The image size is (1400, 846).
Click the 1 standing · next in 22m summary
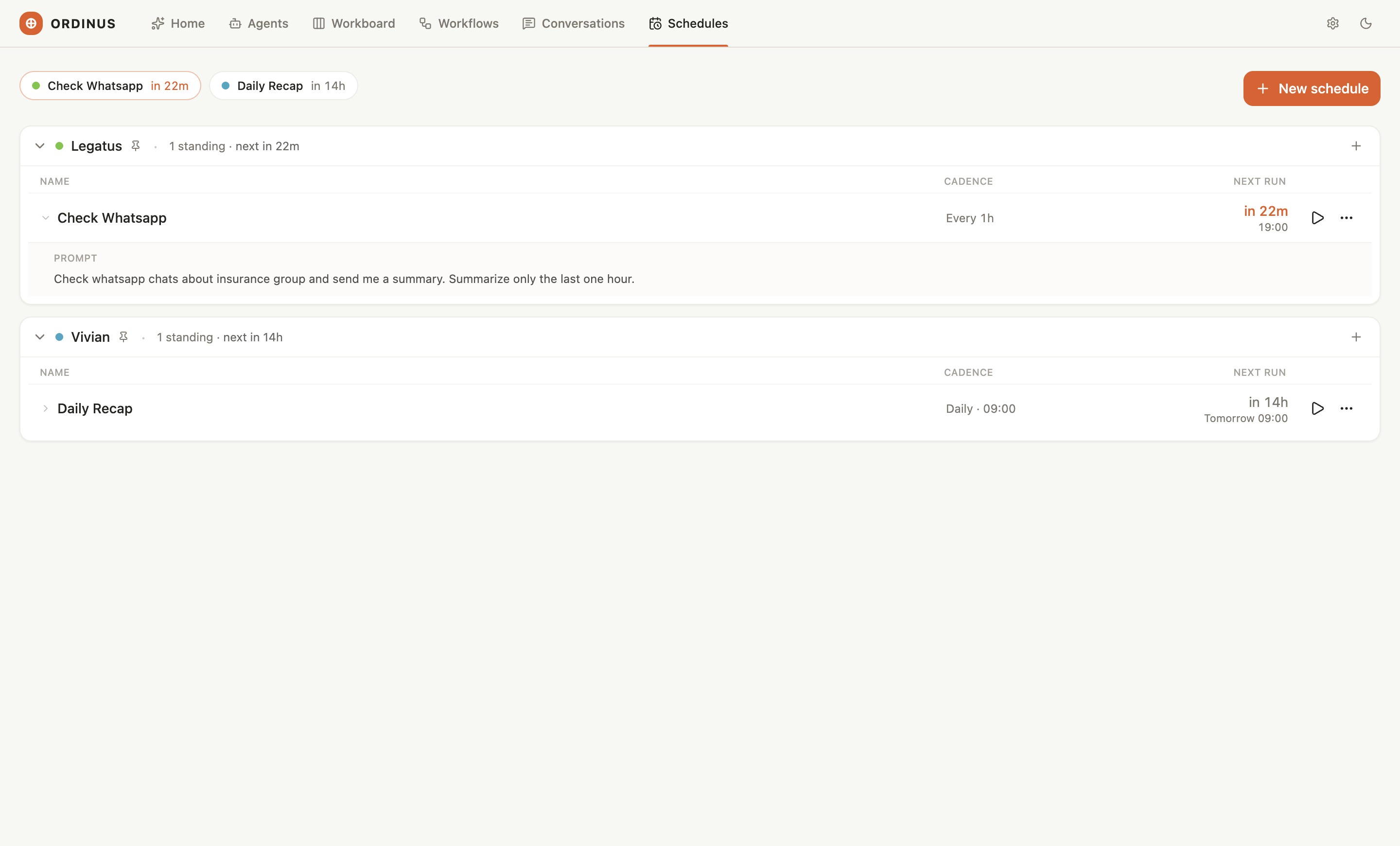click(x=234, y=146)
